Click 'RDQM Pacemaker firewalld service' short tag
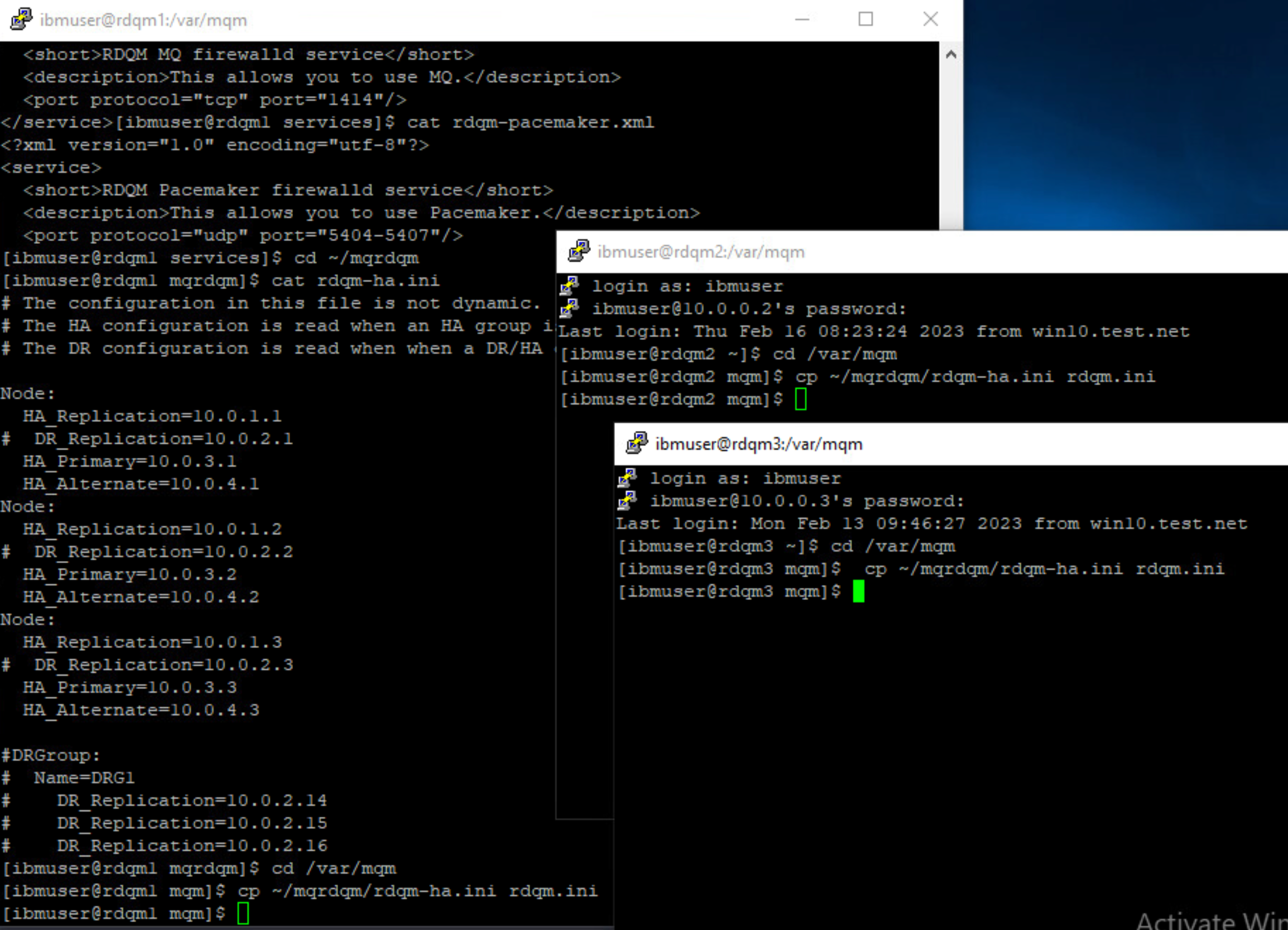Image resolution: width=1288 pixels, height=930 pixels. pos(288,190)
